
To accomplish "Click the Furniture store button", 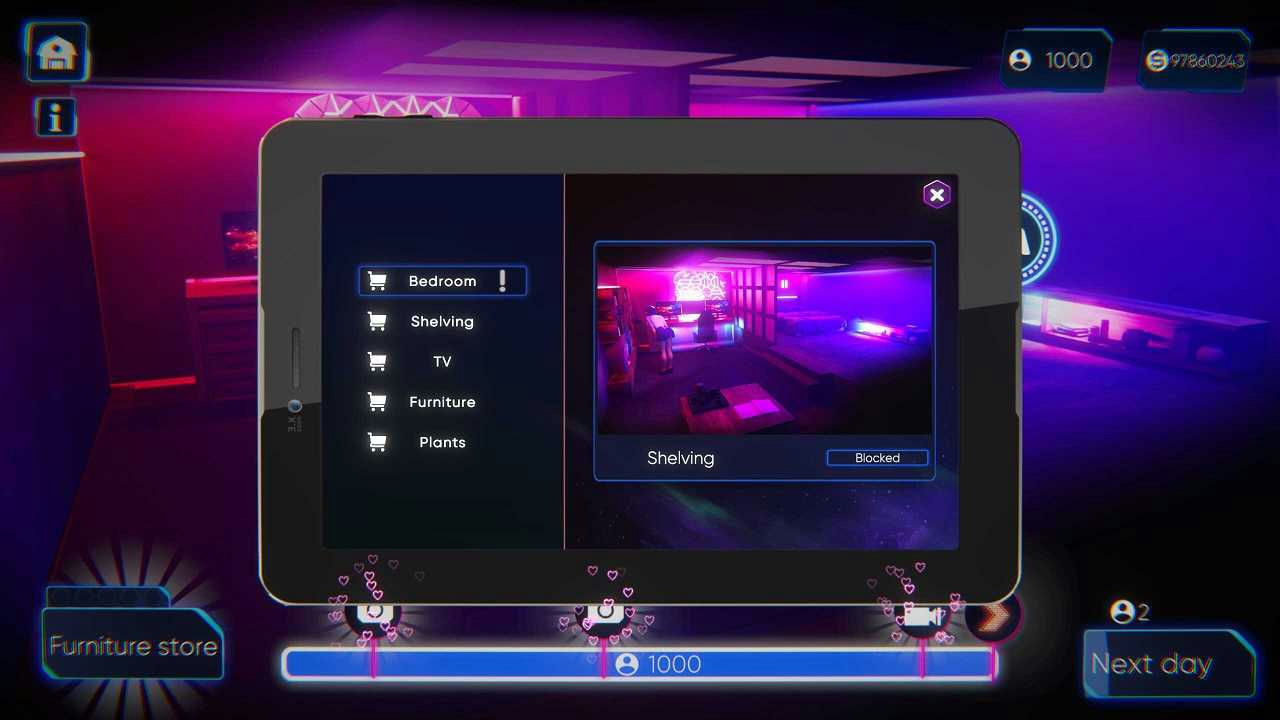I will click(132, 647).
